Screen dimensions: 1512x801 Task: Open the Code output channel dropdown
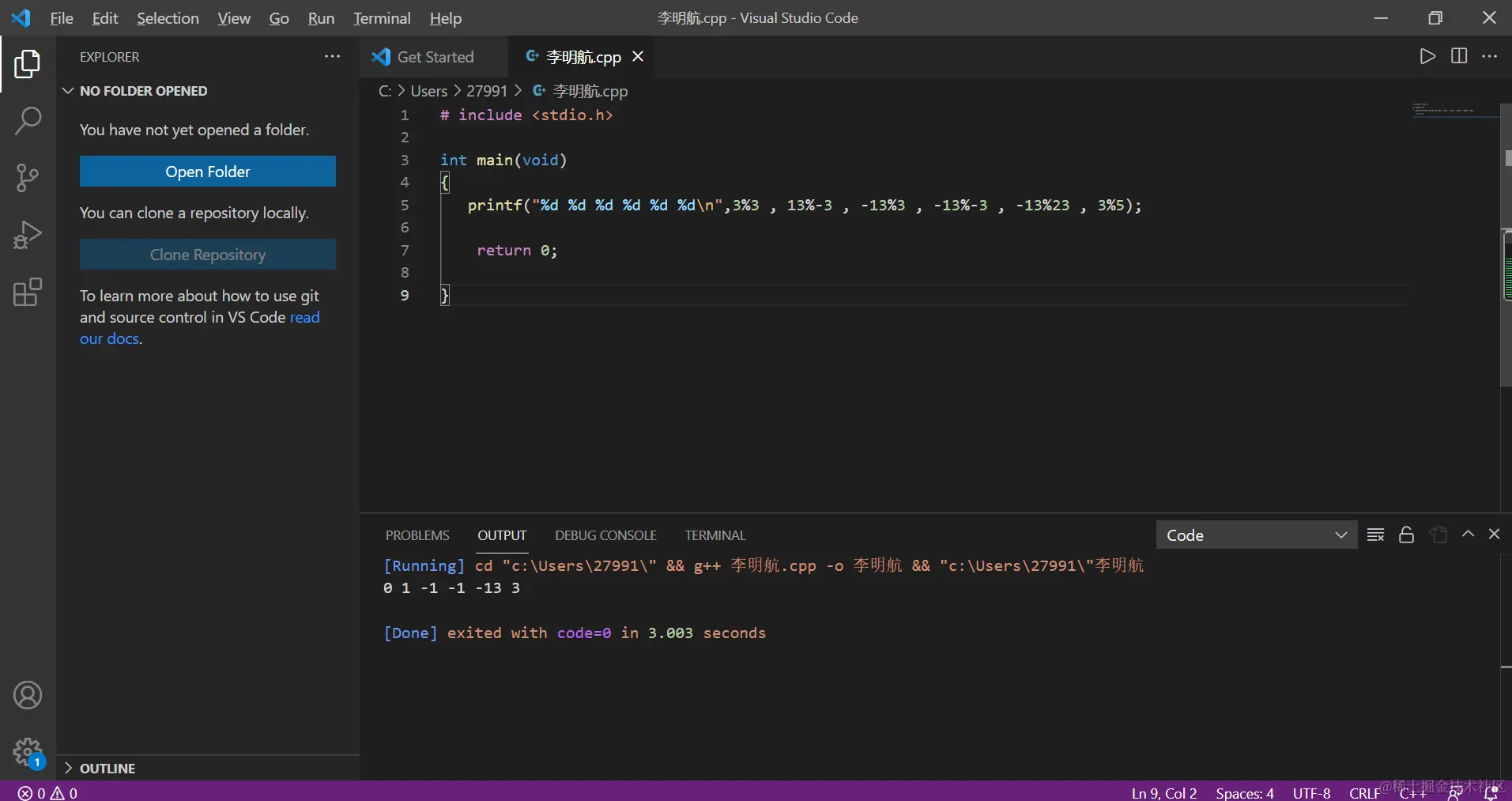pos(1257,535)
